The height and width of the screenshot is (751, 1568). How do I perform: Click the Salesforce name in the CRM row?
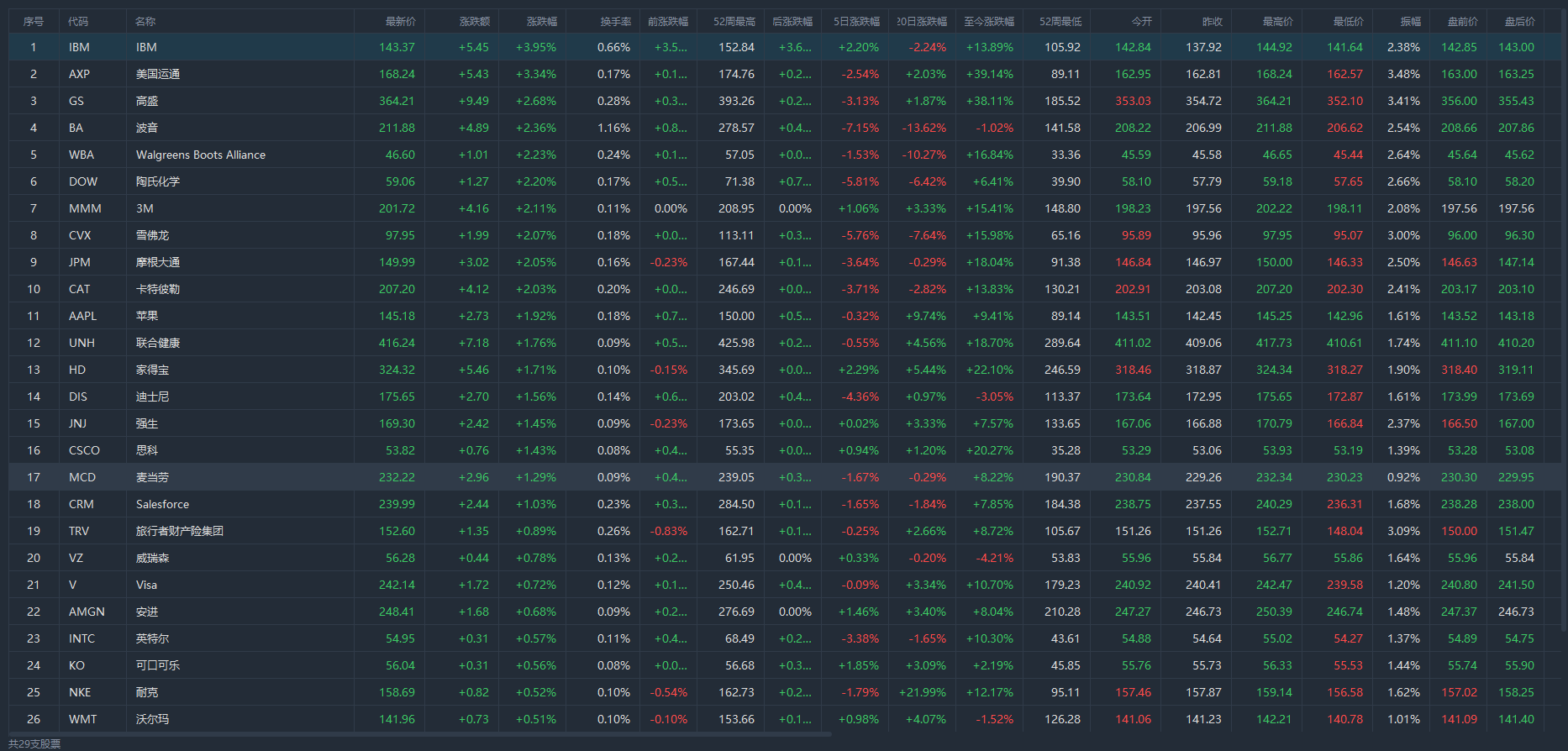click(x=162, y=504)
